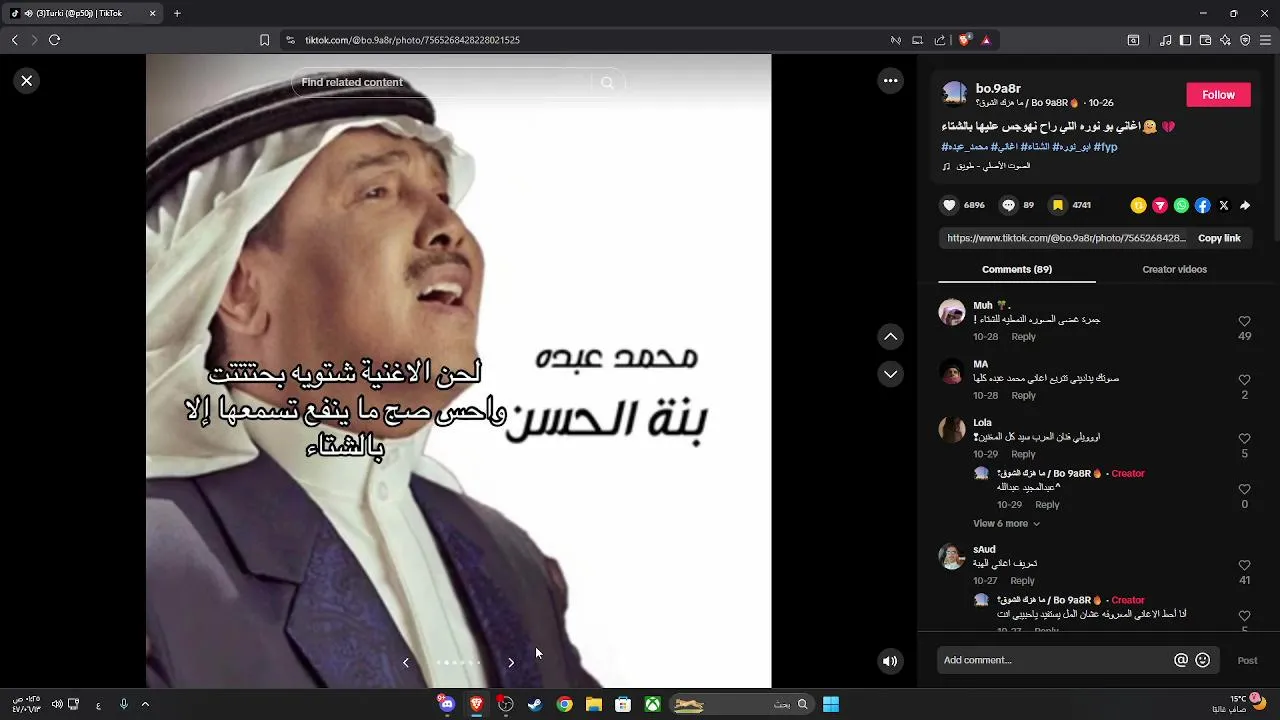The width and height of the screenshot is (1280, 720).
Task: Bookmark this page in the address bar
Action: point(264,40)
